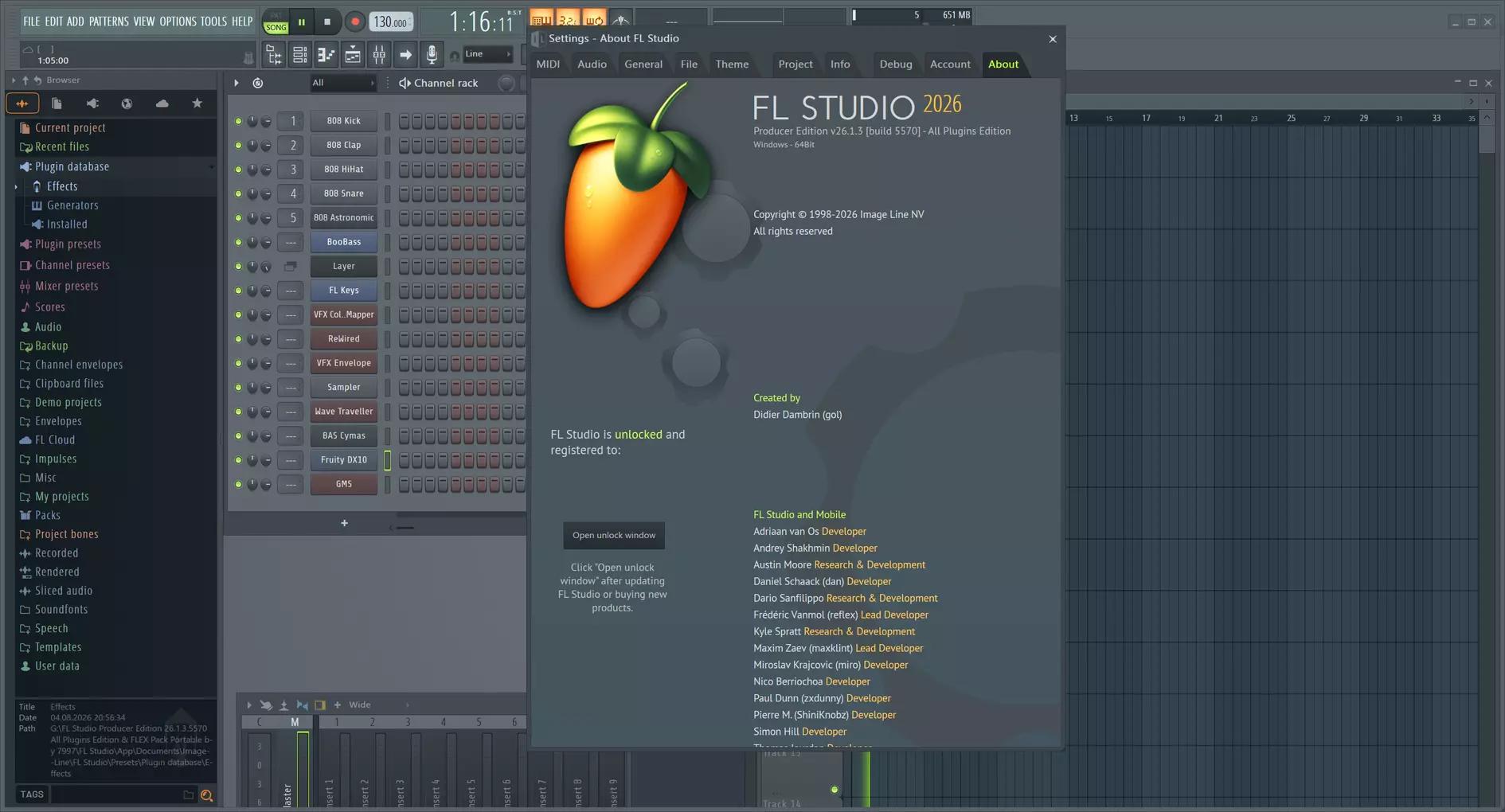Select the files tab icon in Browser
This screenshot has height=812, width=1505.
[57, 103]
